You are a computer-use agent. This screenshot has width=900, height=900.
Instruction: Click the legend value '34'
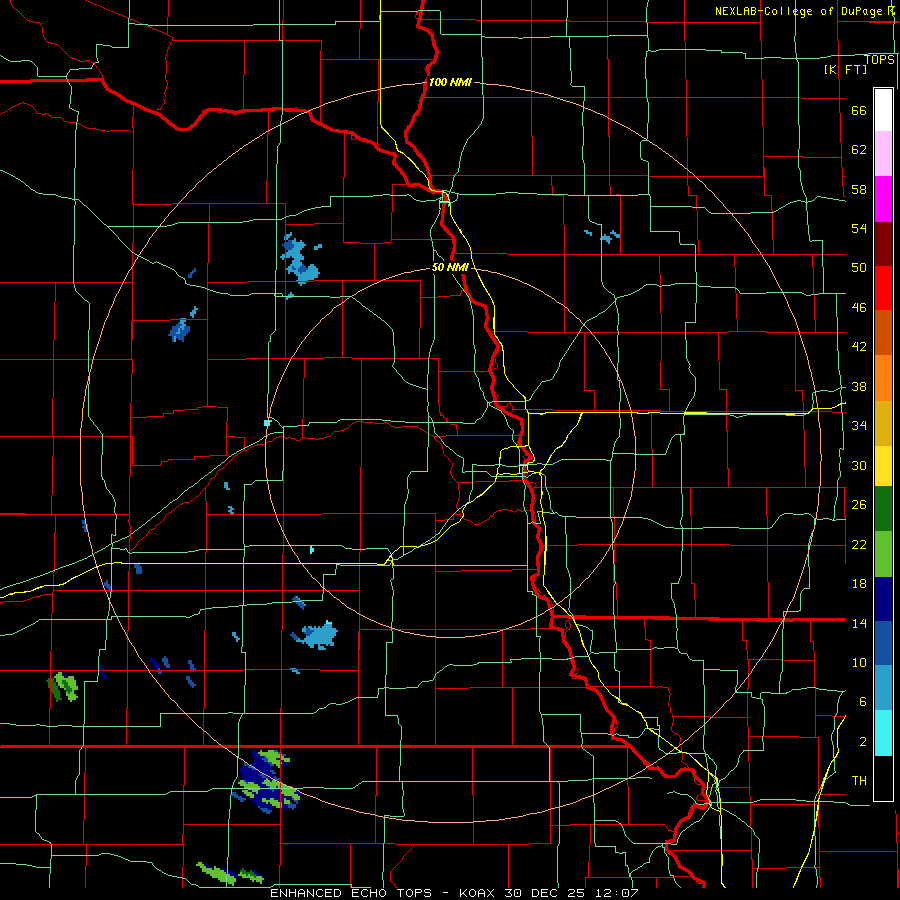(x=859, y=425)
